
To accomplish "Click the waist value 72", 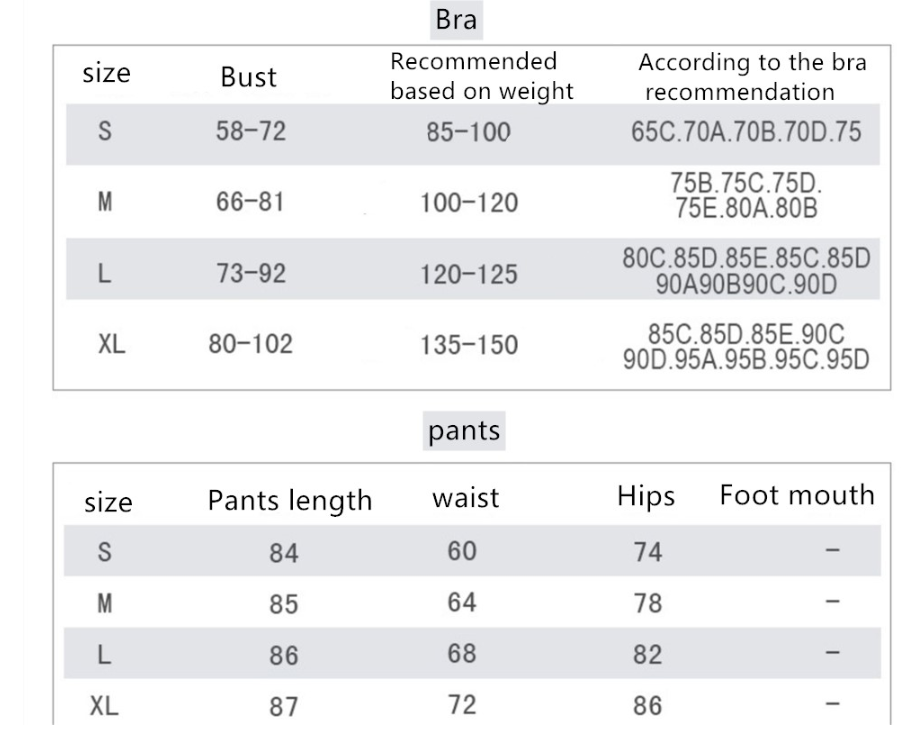I will coord(462,705).
